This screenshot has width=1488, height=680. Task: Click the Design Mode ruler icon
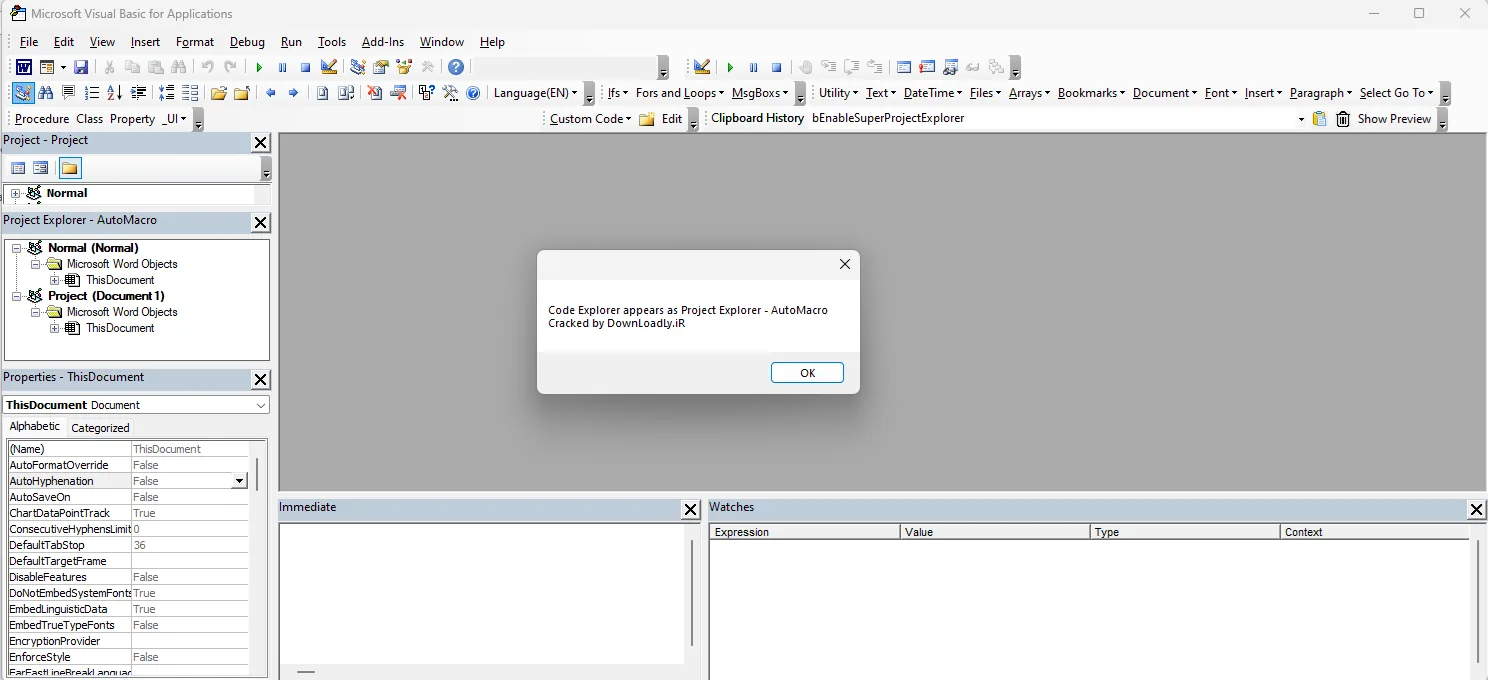(x=329, y=67)
